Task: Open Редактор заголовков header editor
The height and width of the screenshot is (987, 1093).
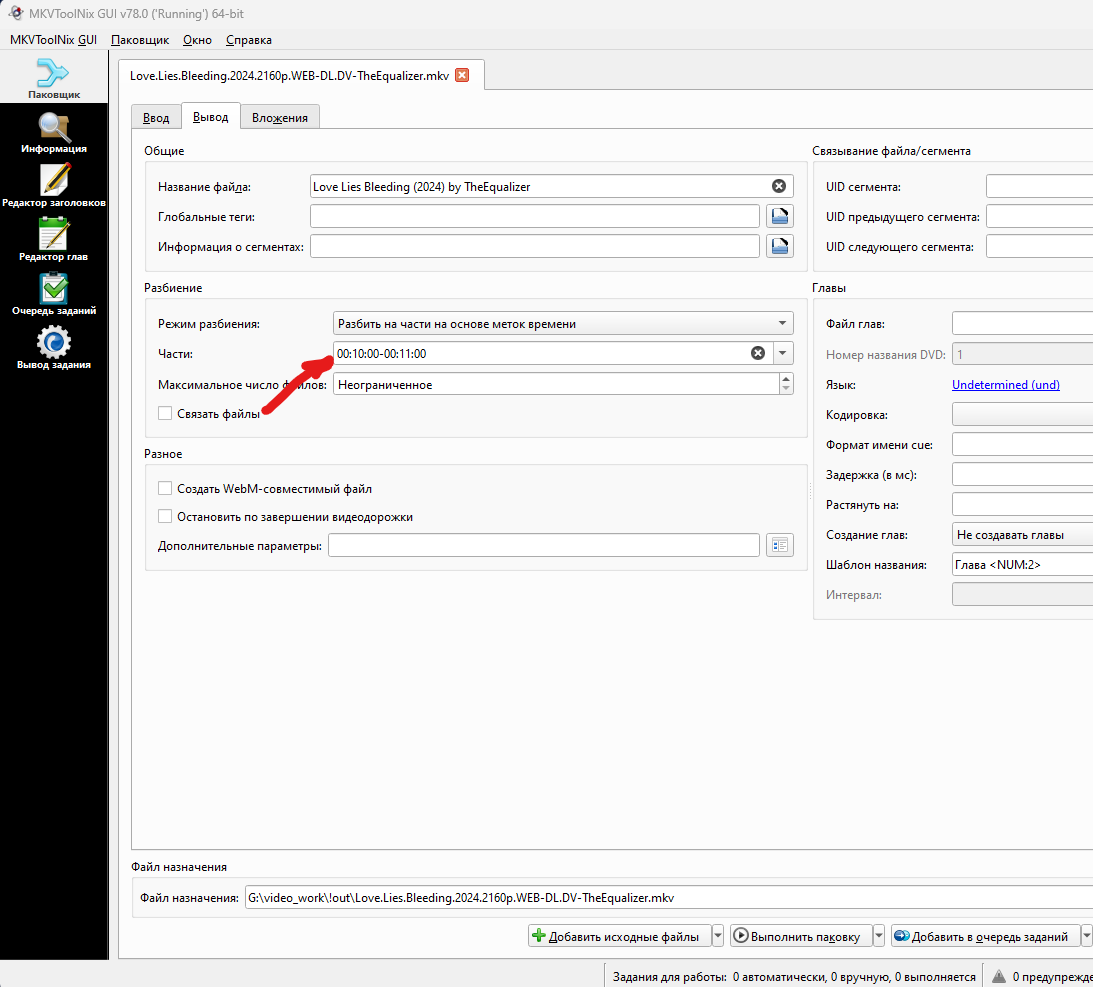Action: [x=53, y=187]
